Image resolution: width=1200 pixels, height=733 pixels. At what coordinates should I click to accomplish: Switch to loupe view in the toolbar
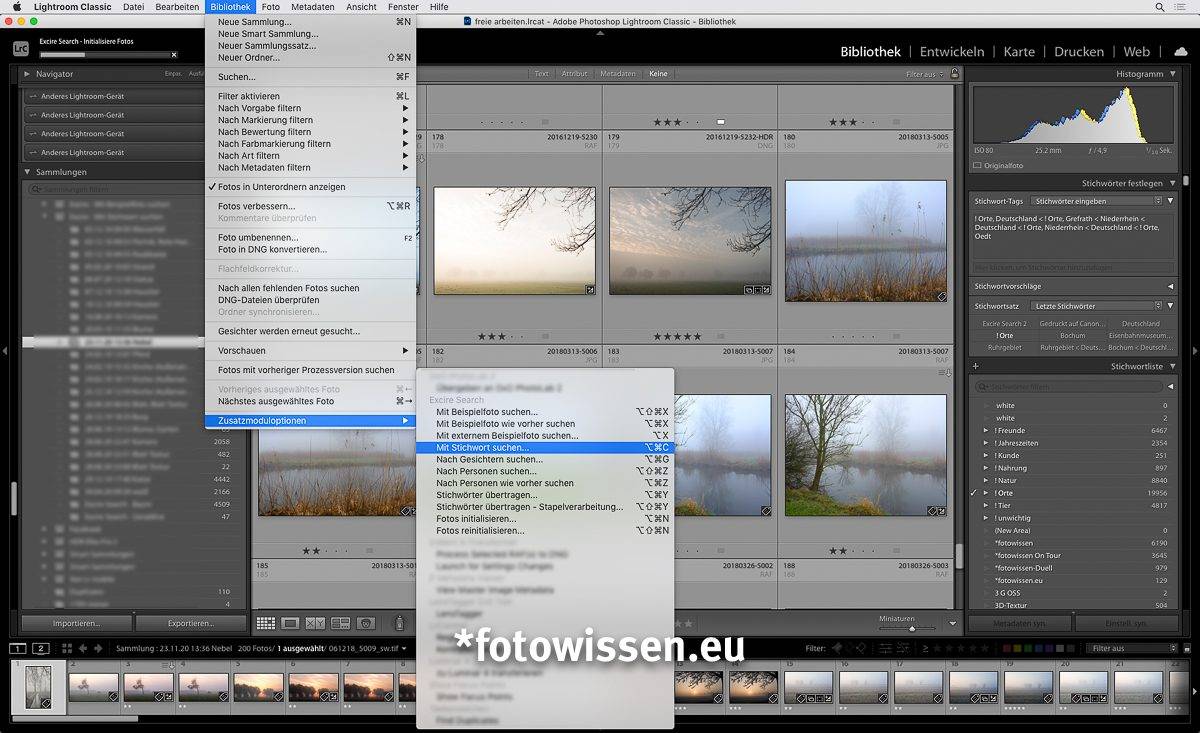290,623
